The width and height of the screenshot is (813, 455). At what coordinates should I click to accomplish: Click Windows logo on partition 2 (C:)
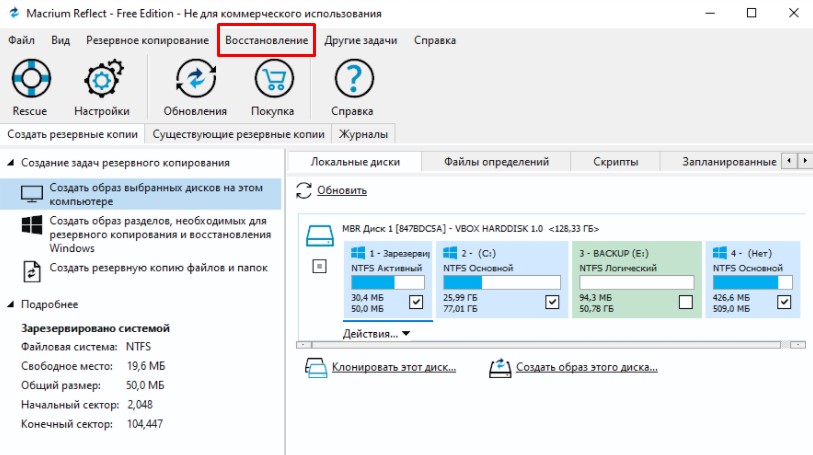(x=450, y=253)
